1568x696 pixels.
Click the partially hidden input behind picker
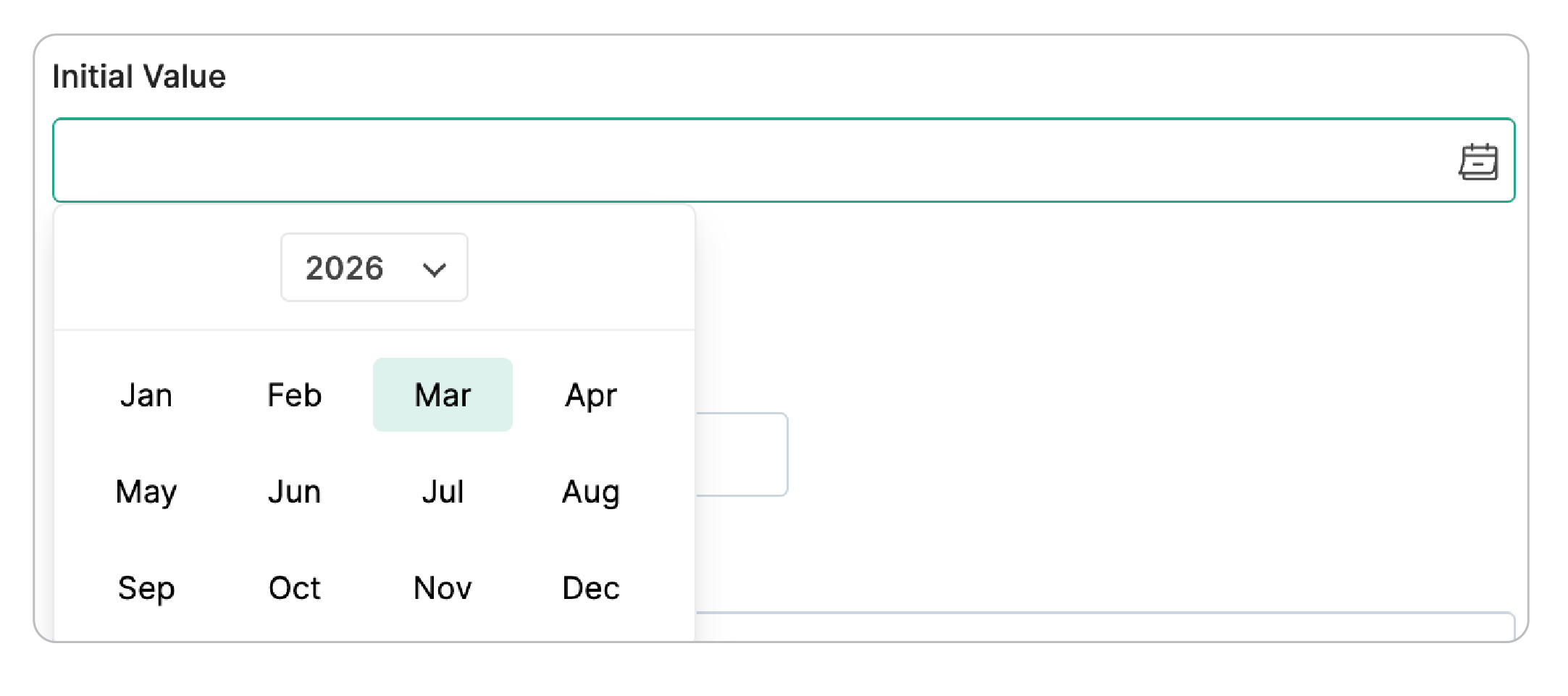[x=742, y=455]
